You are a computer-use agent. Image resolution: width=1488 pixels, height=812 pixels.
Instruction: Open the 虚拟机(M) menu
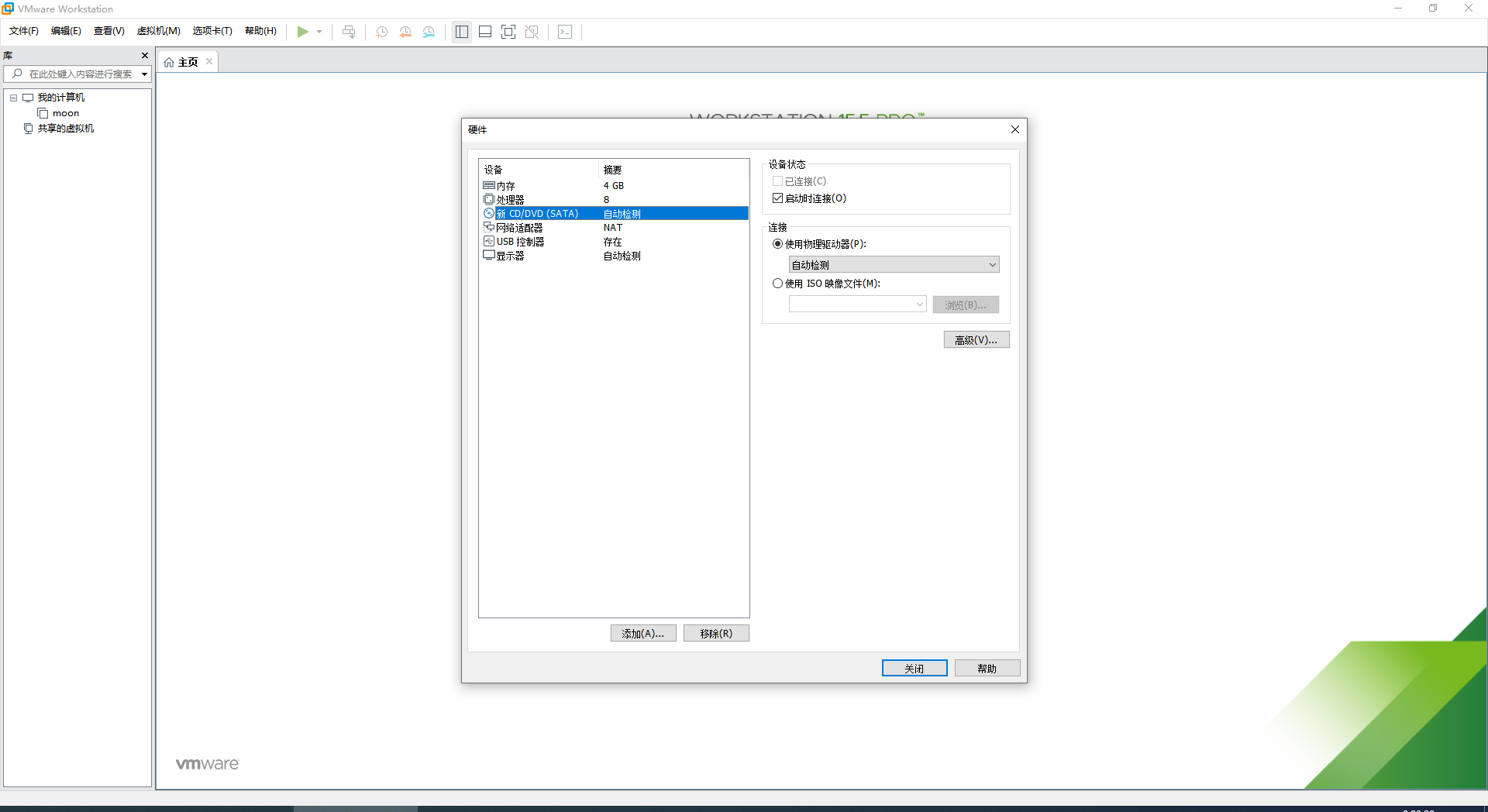159,31
